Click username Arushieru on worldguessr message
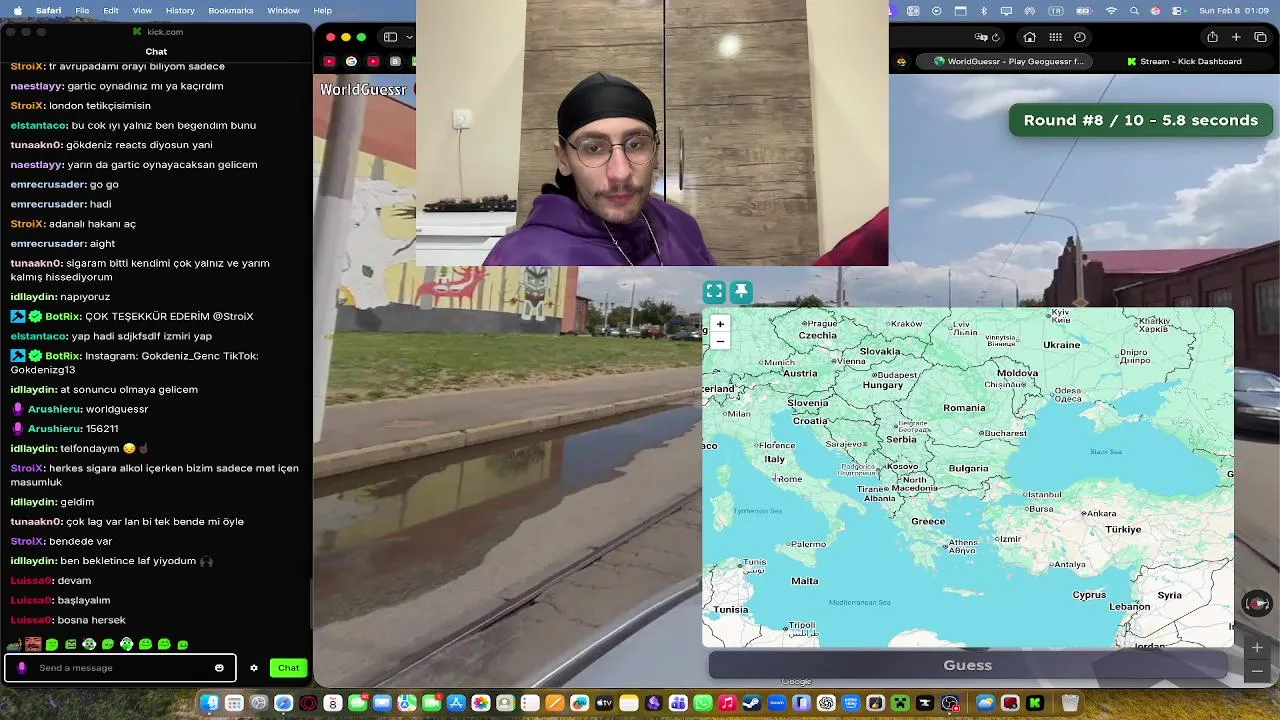This screenshot has width=1280, height=720. pyautogui.click(x=55, y=409)
